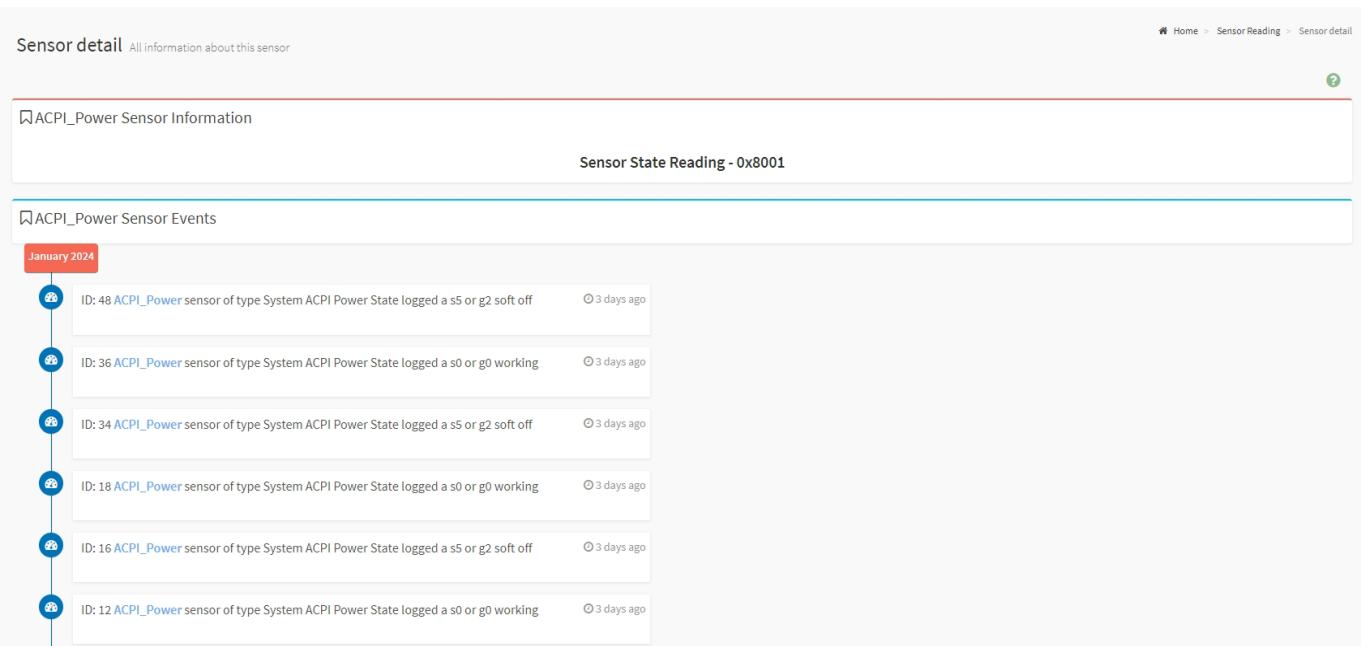Click the gauge icon beside event ID 48
Screen dimensions: 1362x646
click(51, 297)
